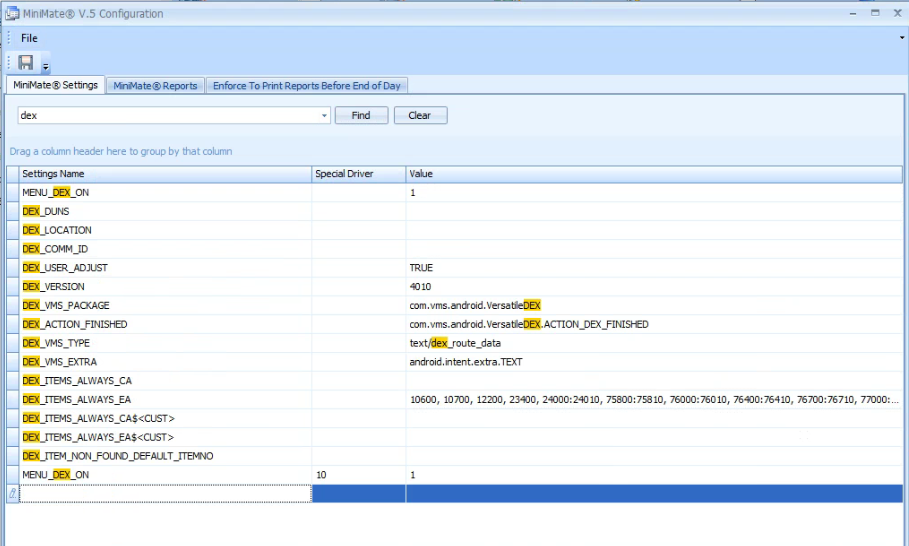909x546 pixels.
Task: Click the Value cell of the first MENU_DEX_ON row
Action: pyautogui.click(x=654, y=192)
